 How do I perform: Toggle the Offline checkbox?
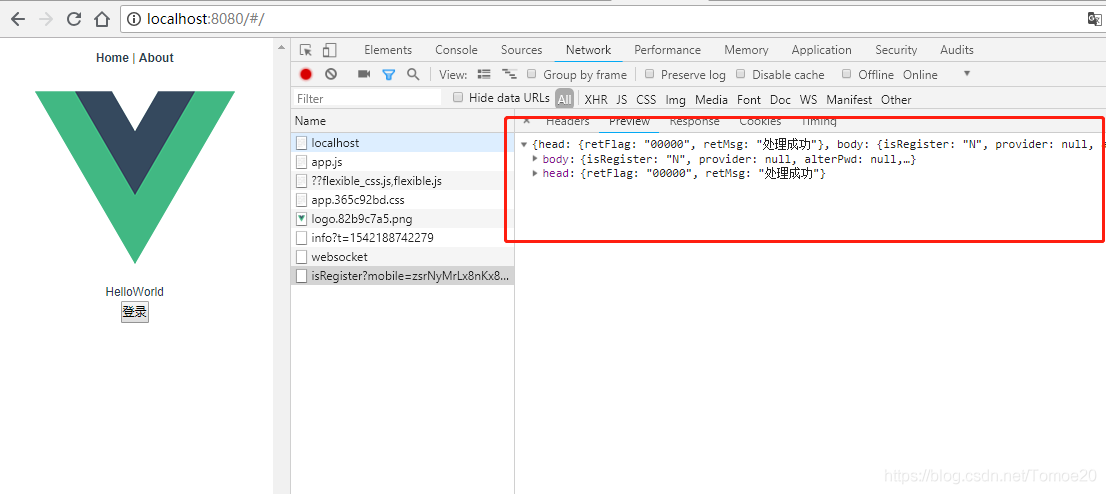[x=846, y=74]
